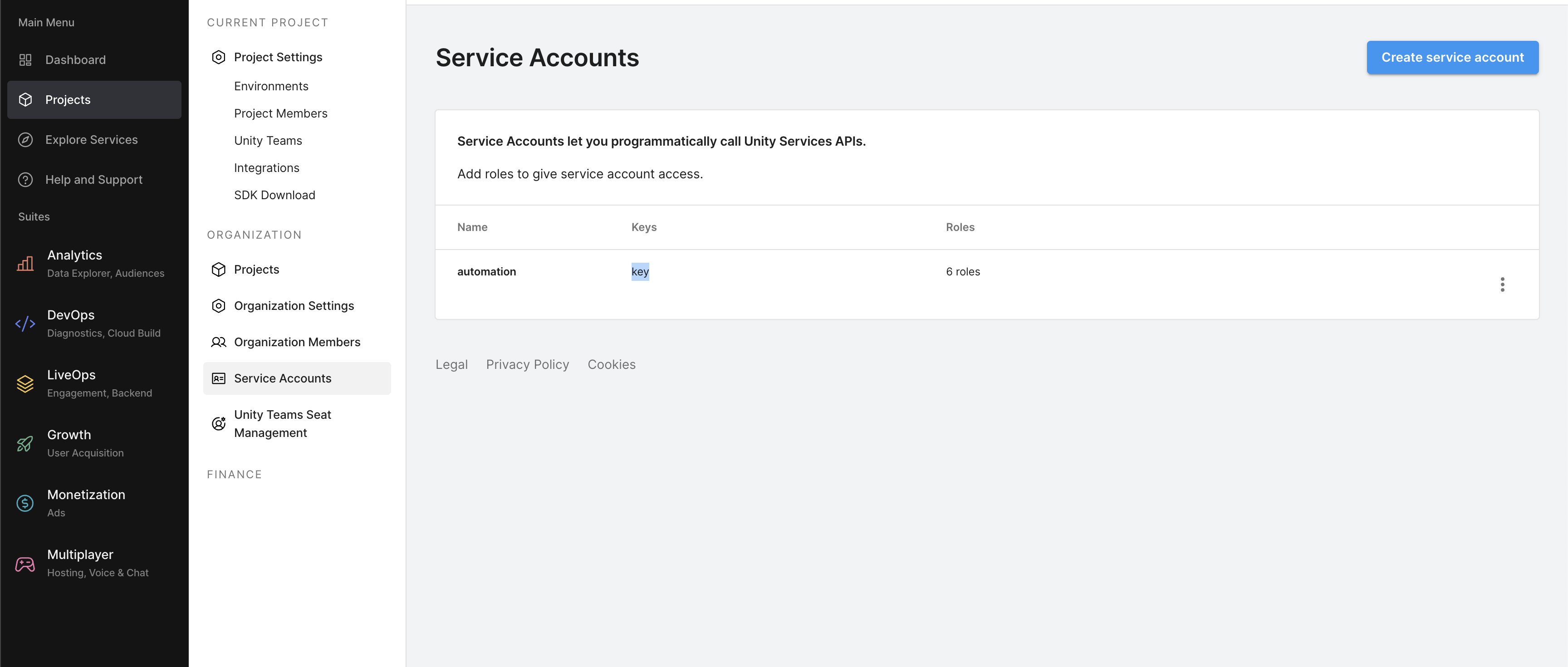Open Integrations settings
The width and height of the screenshot is (1568, 667).
coord(267,168)
